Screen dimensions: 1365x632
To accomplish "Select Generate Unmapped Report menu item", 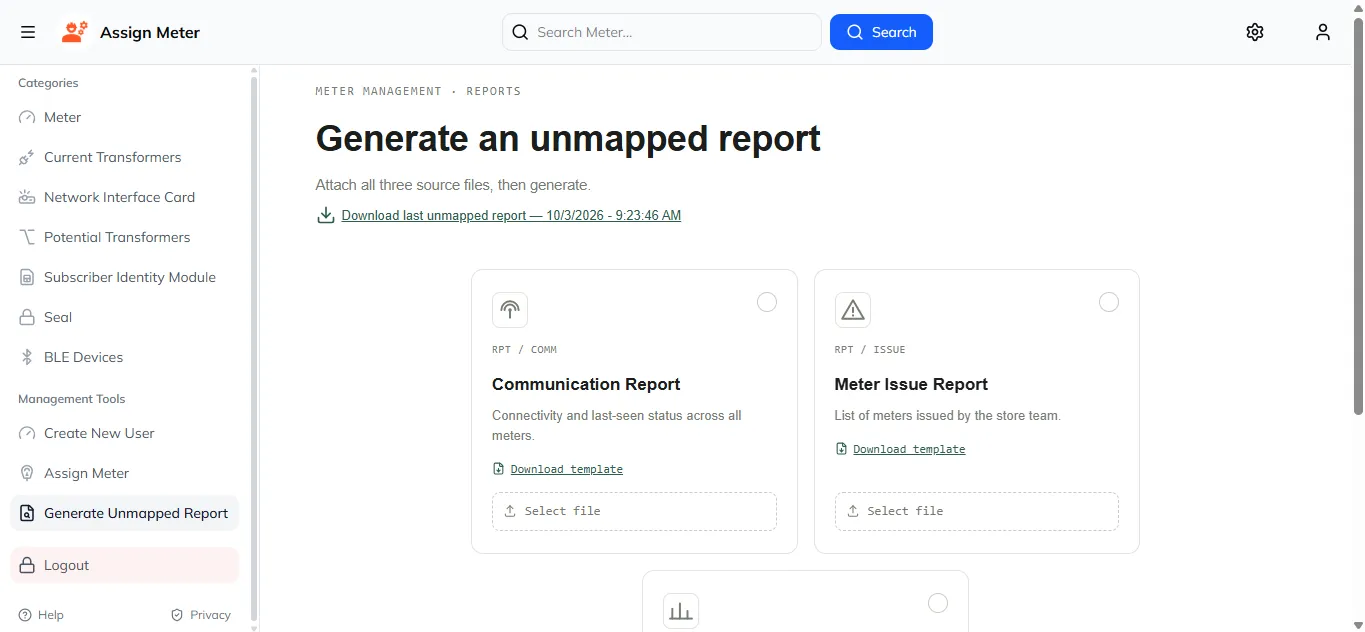I will tap(125, 513).
